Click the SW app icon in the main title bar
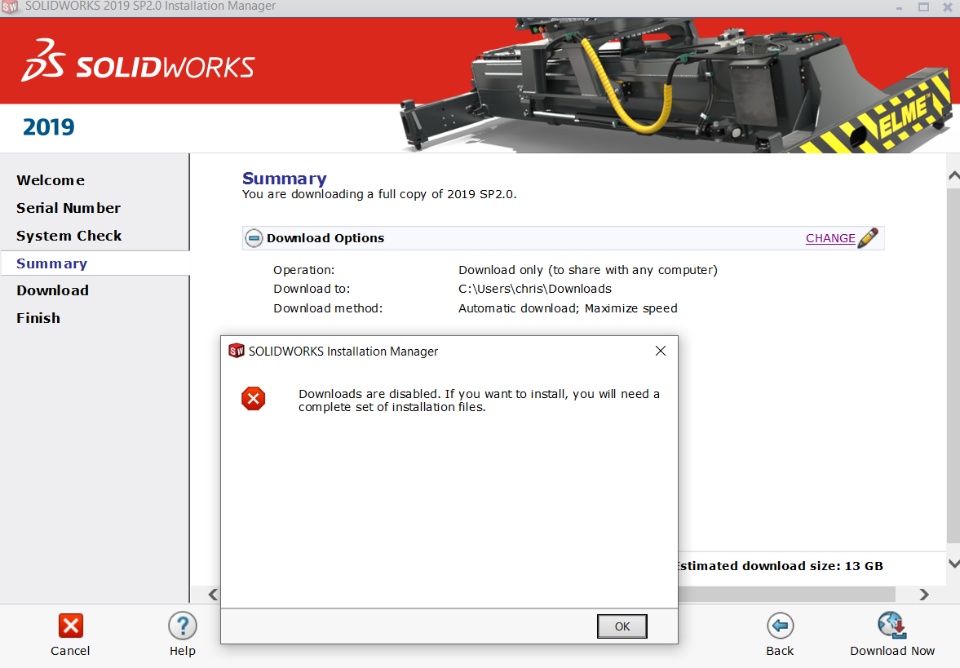The width and height of the screenshot is (960, 668). point(10,7)
